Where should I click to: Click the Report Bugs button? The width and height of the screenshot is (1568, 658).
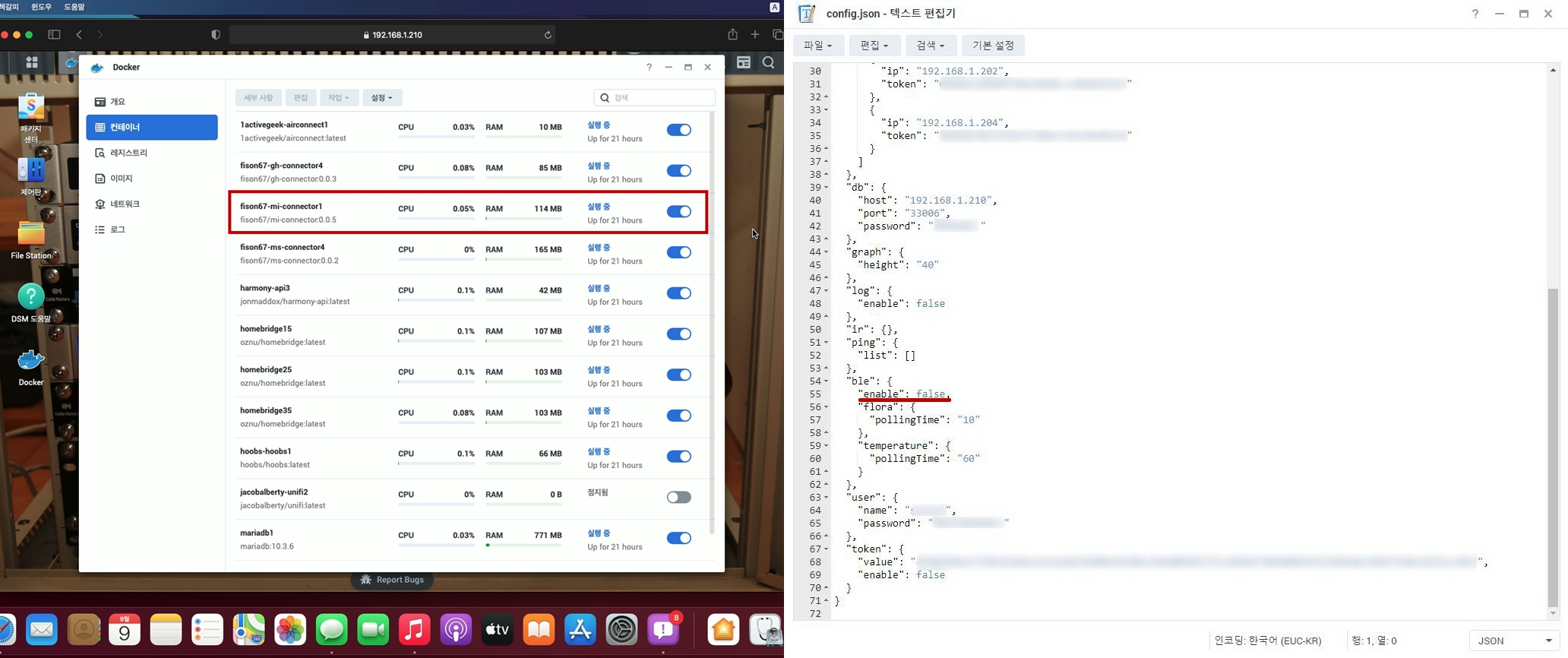click(392, 580)
